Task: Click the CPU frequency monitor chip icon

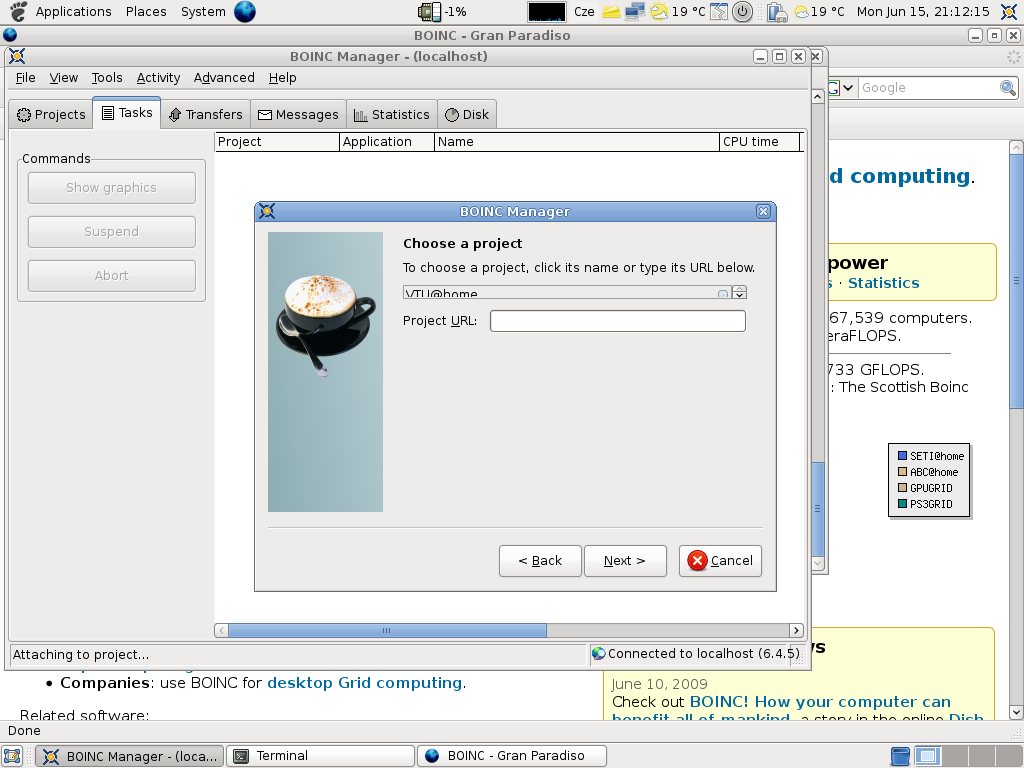Action: coord(429,12)
